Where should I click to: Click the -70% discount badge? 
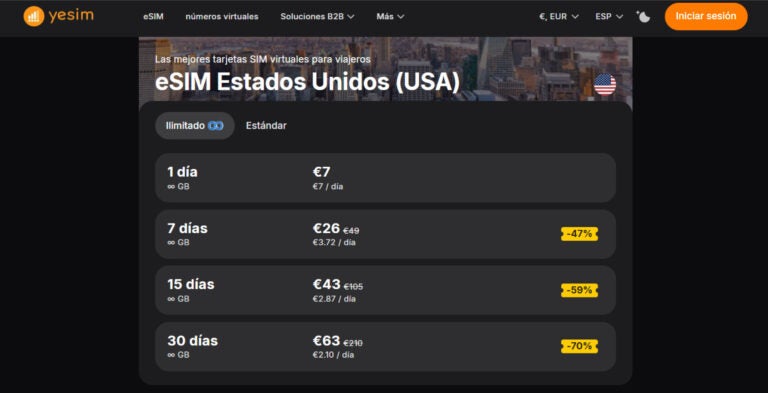[x=579, y=346]
